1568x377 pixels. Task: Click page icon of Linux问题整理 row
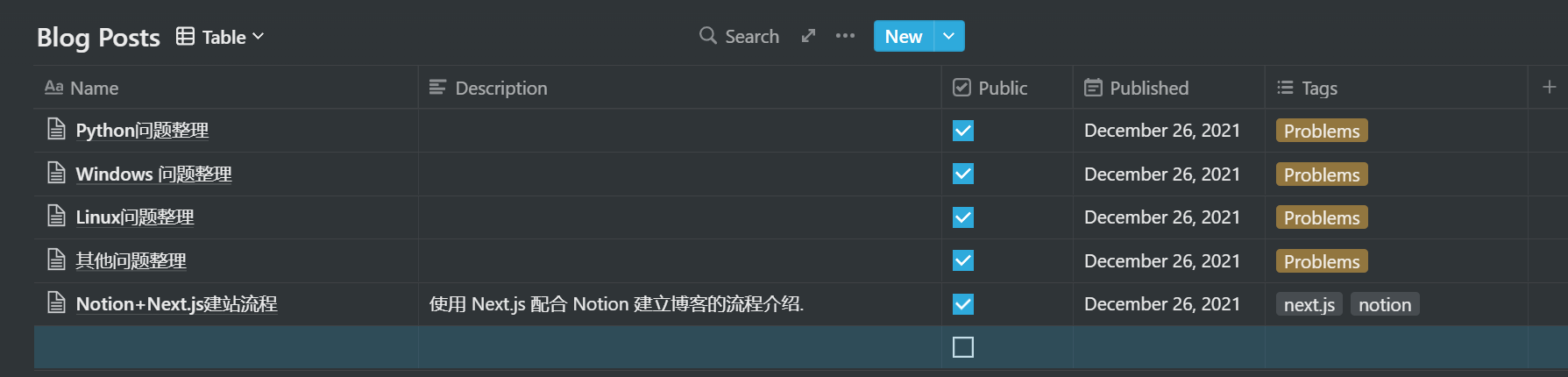point(56,217)
